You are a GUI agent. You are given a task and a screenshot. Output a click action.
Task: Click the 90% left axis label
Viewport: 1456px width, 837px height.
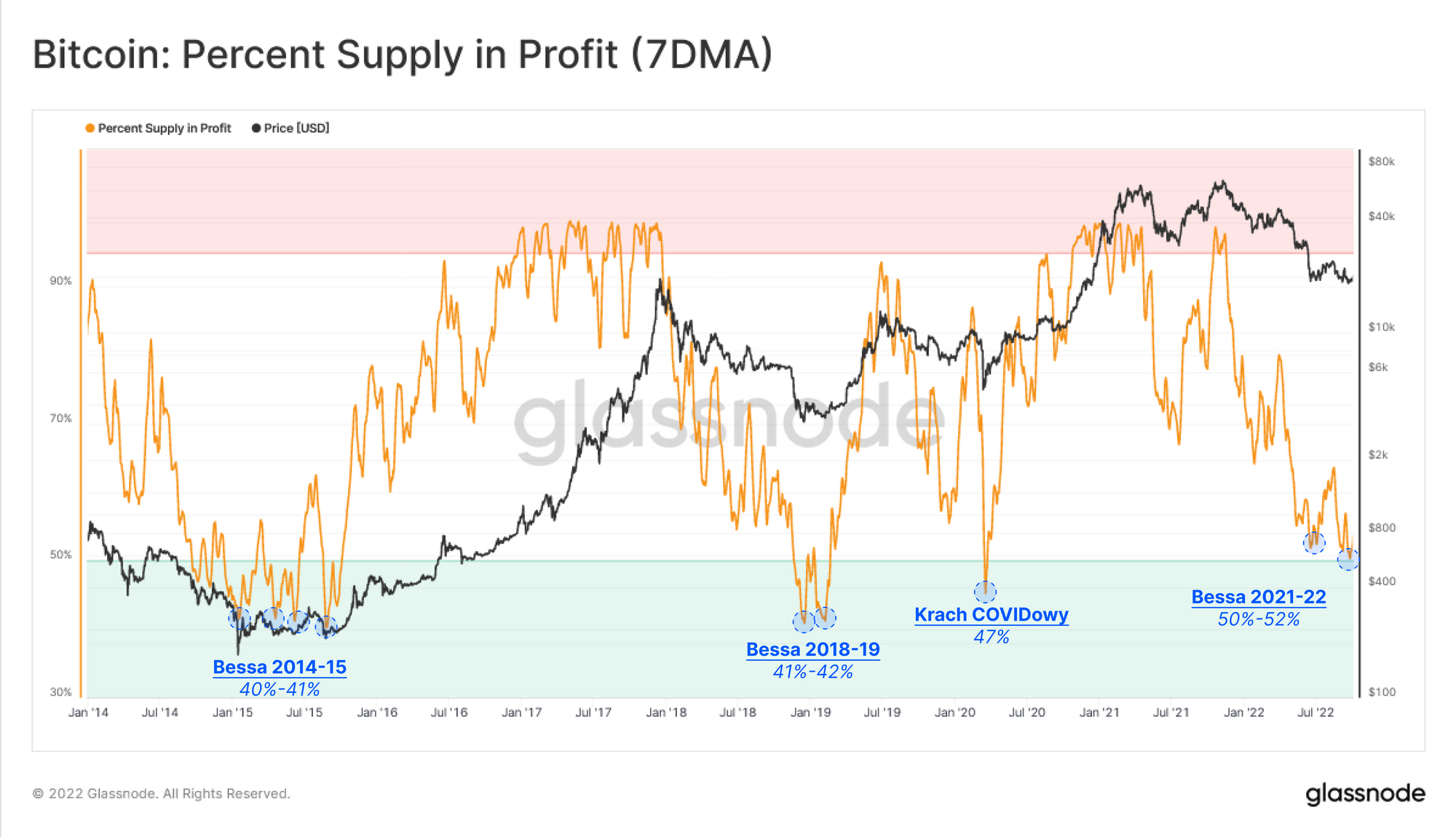click(61, 281)
